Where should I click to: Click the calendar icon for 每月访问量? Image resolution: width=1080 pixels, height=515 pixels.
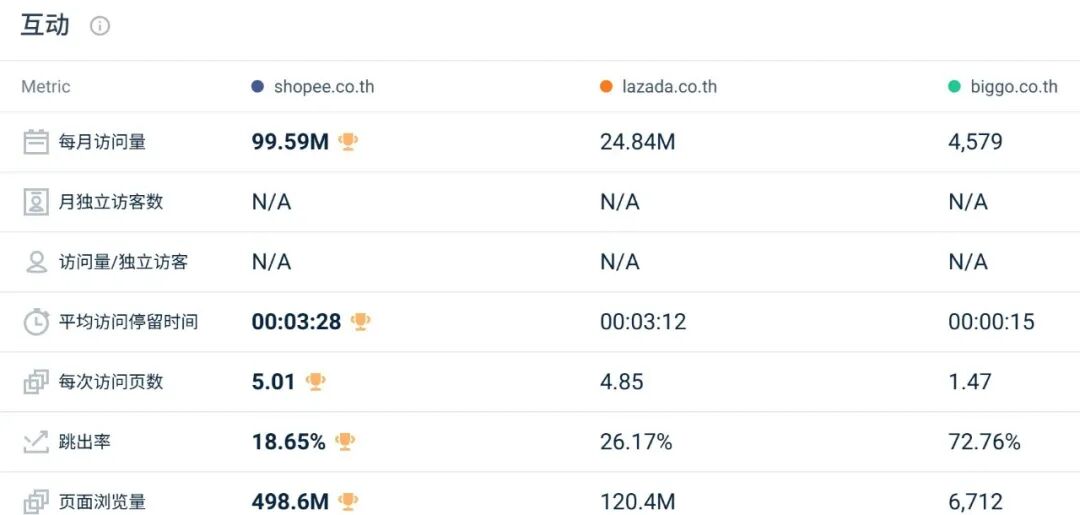36,142
